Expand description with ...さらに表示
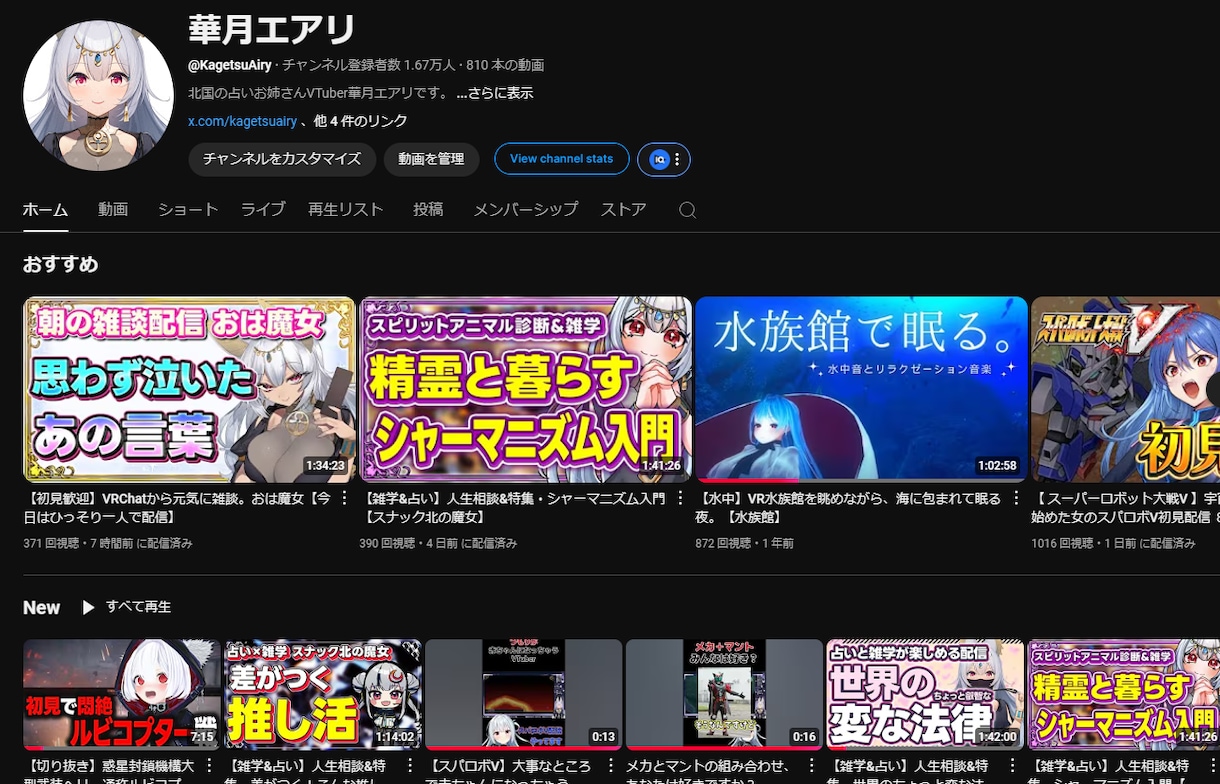1220x784 pixels. click(494, 93)
